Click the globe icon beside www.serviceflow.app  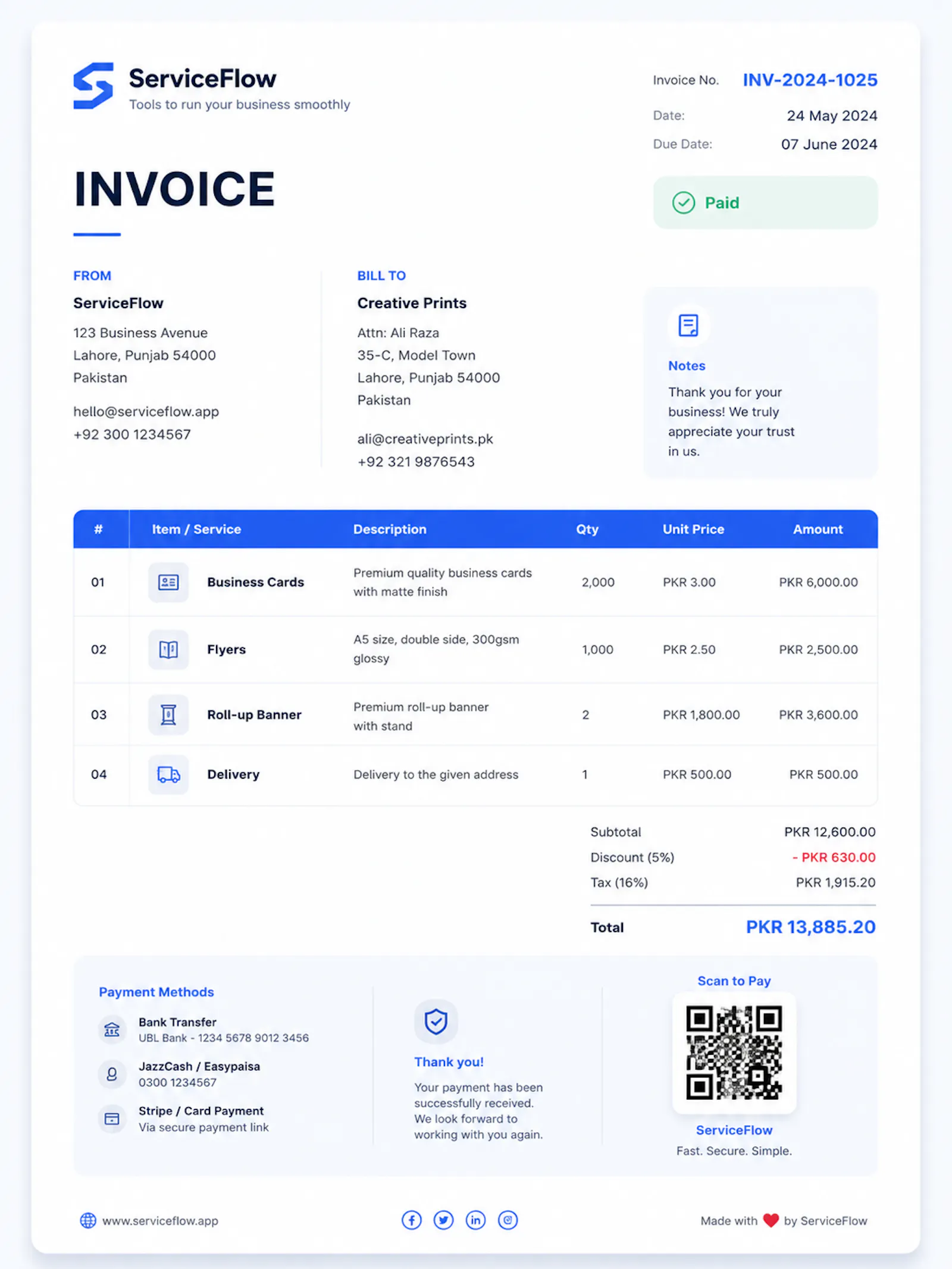pyautogui.click(x=88, y=1220)
